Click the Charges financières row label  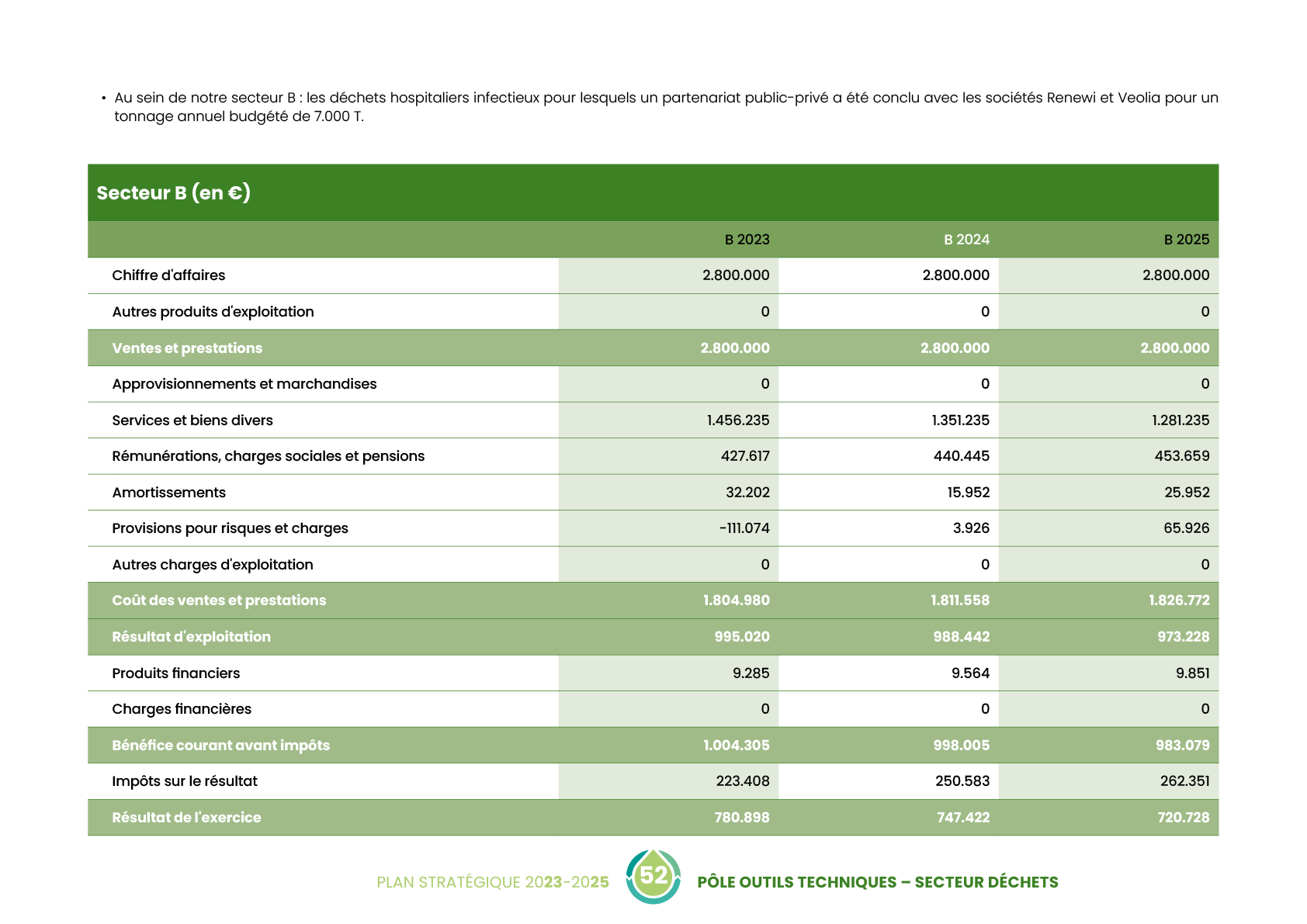182,709
